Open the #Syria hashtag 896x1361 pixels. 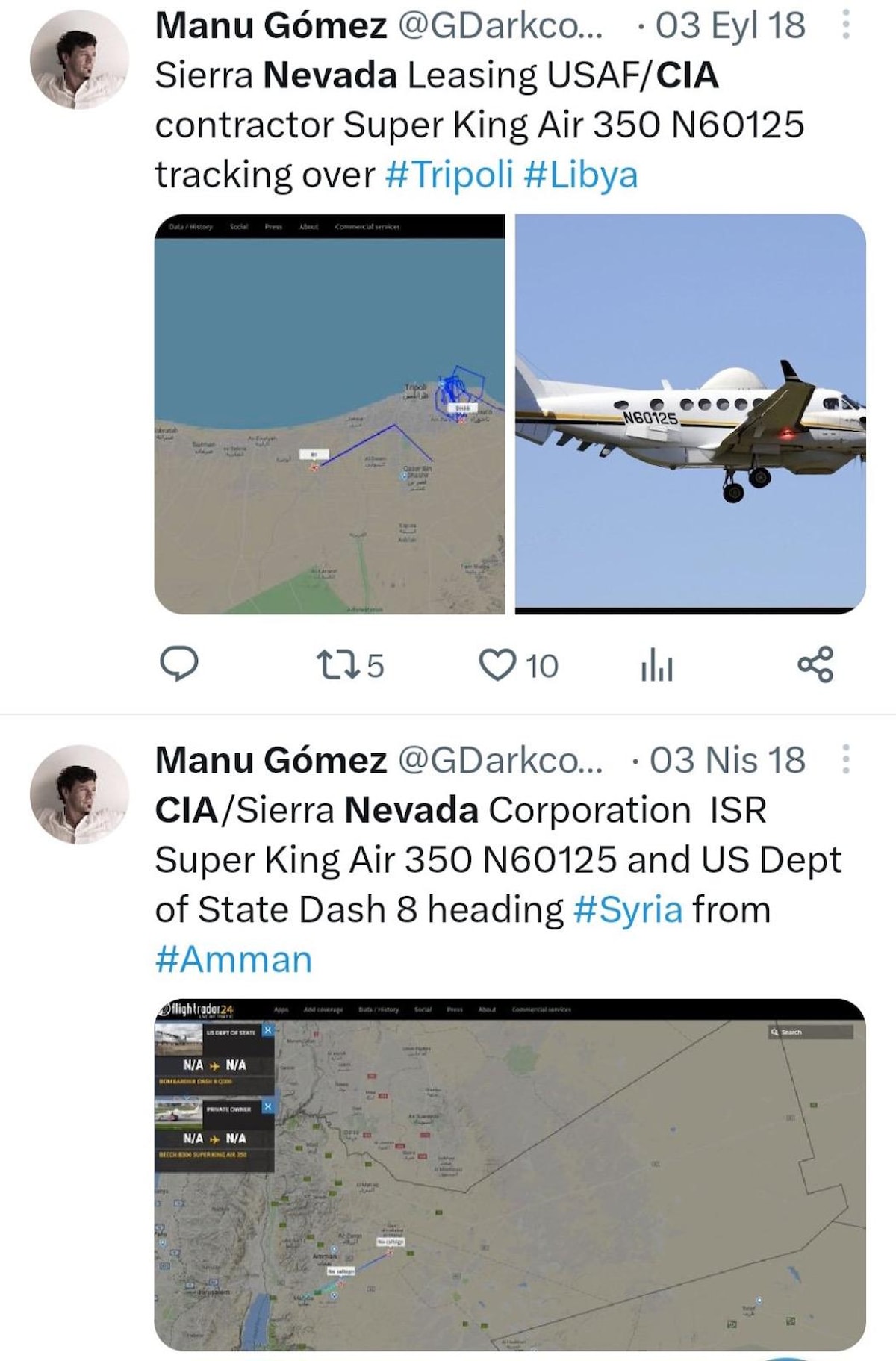(x=628, y=909)
